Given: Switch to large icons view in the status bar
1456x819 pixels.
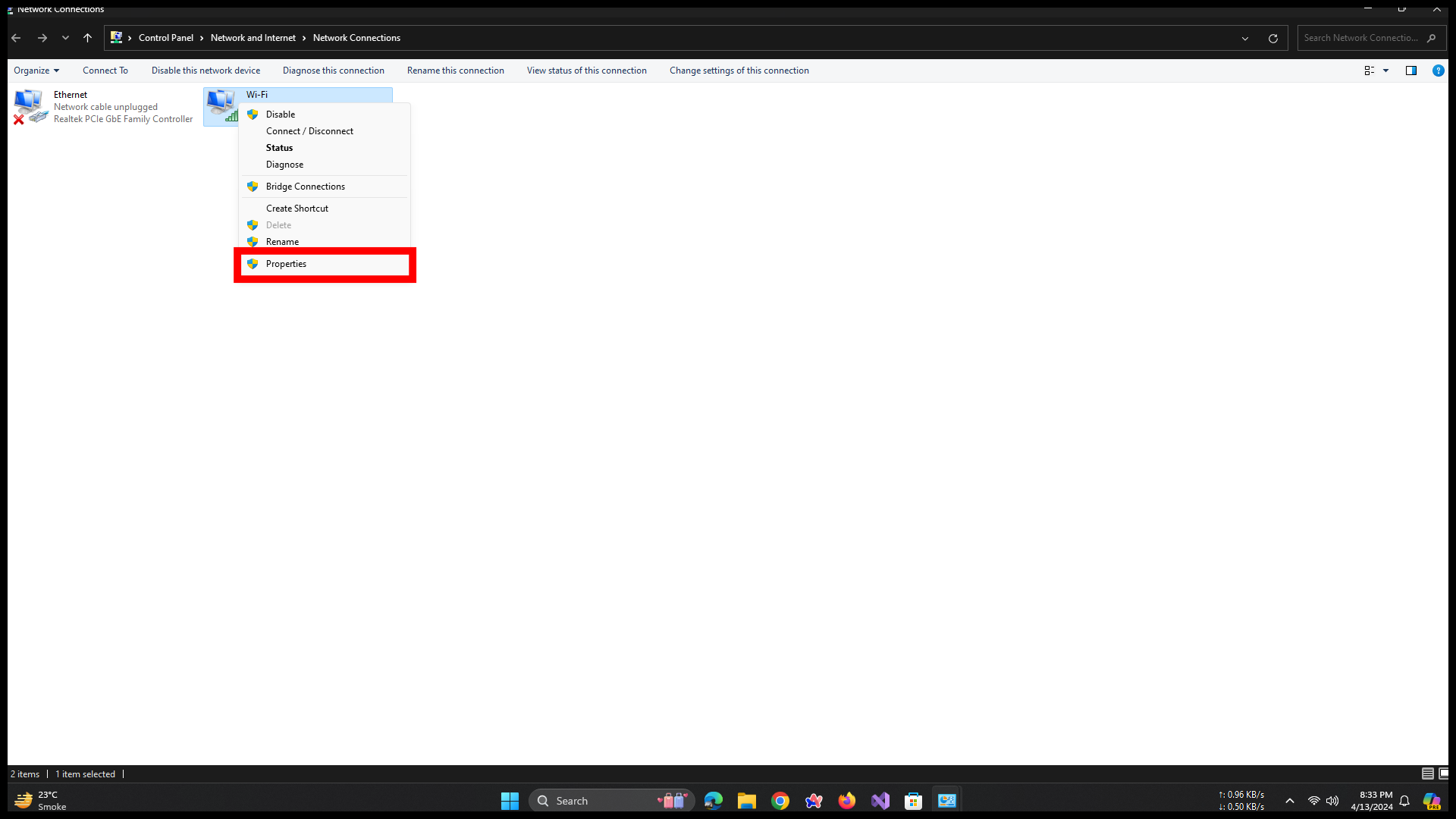Looking at the screenshot, I should coord(1444,773).
